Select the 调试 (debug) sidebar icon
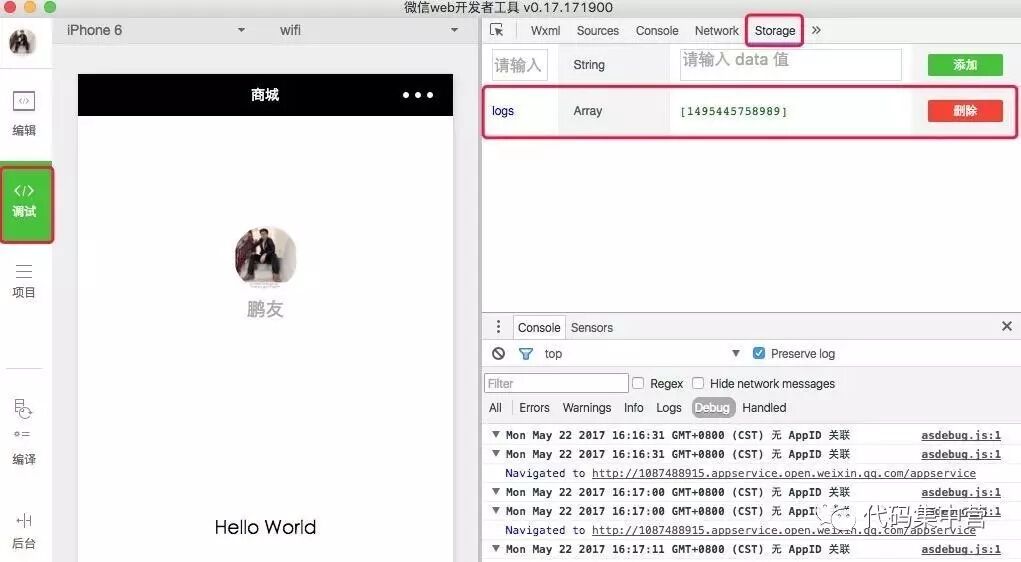 click(25, 204)
